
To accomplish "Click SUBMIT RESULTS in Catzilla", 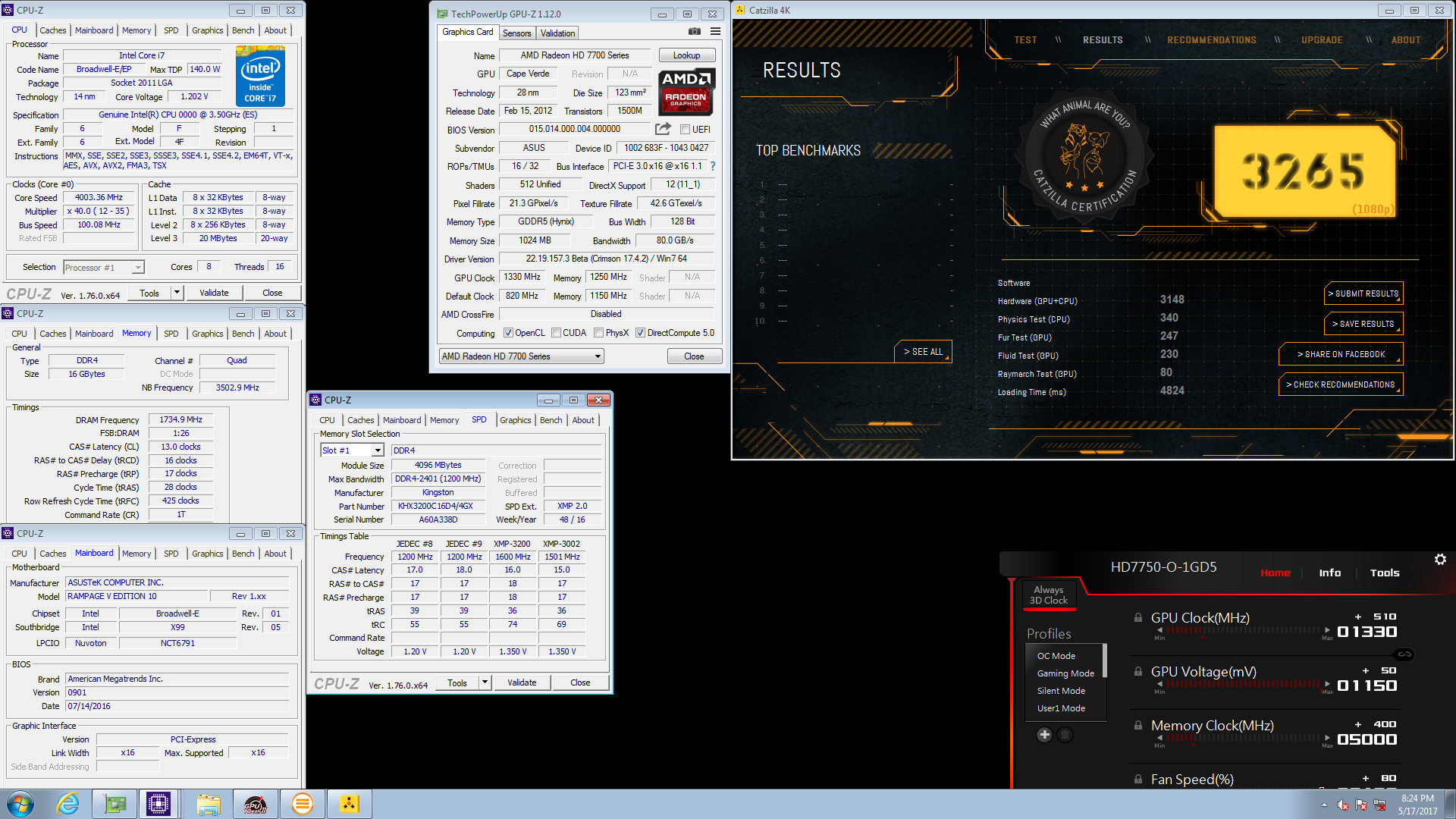I will [x=1363, y=293].
